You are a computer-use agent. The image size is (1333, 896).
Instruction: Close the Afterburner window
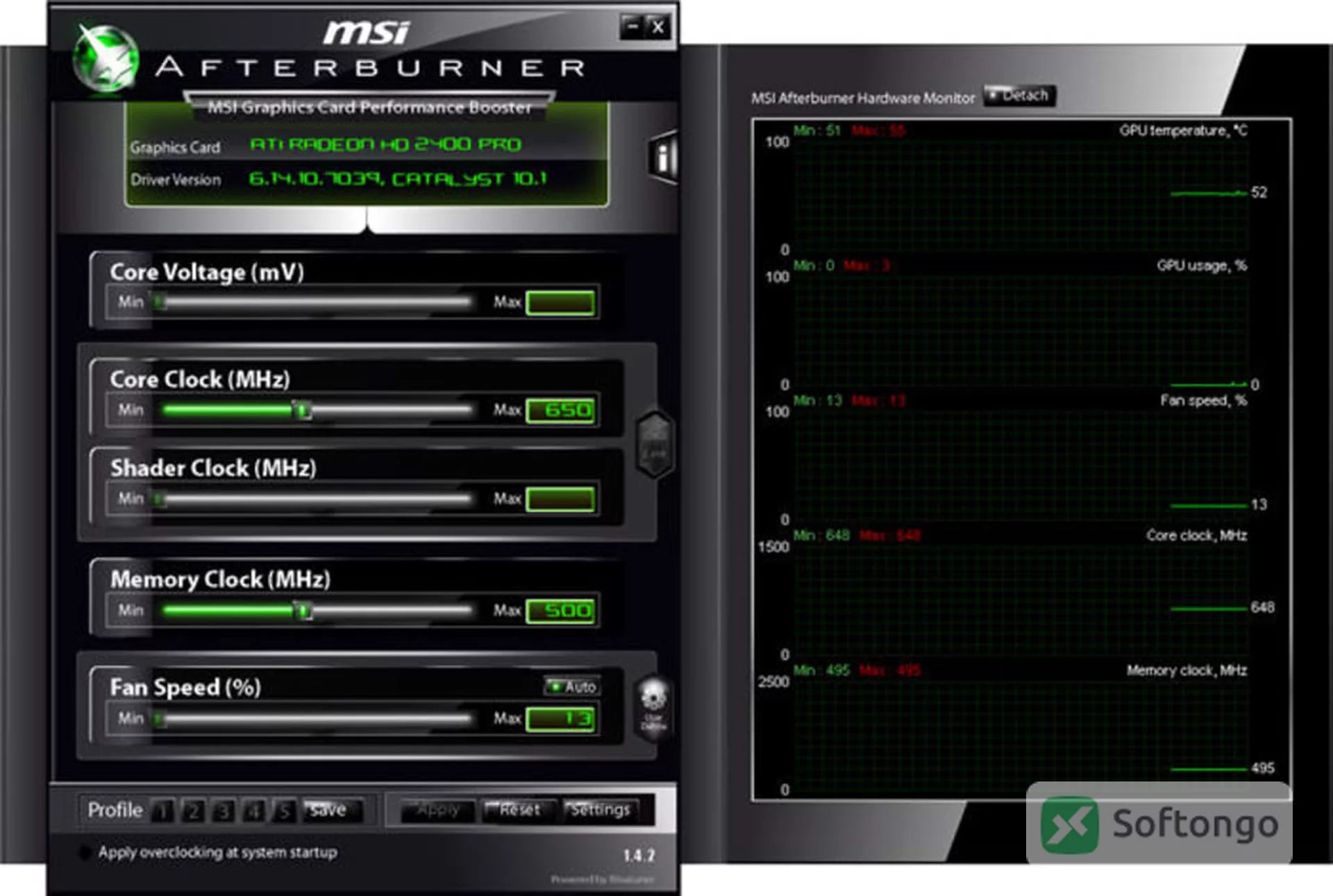657,27
